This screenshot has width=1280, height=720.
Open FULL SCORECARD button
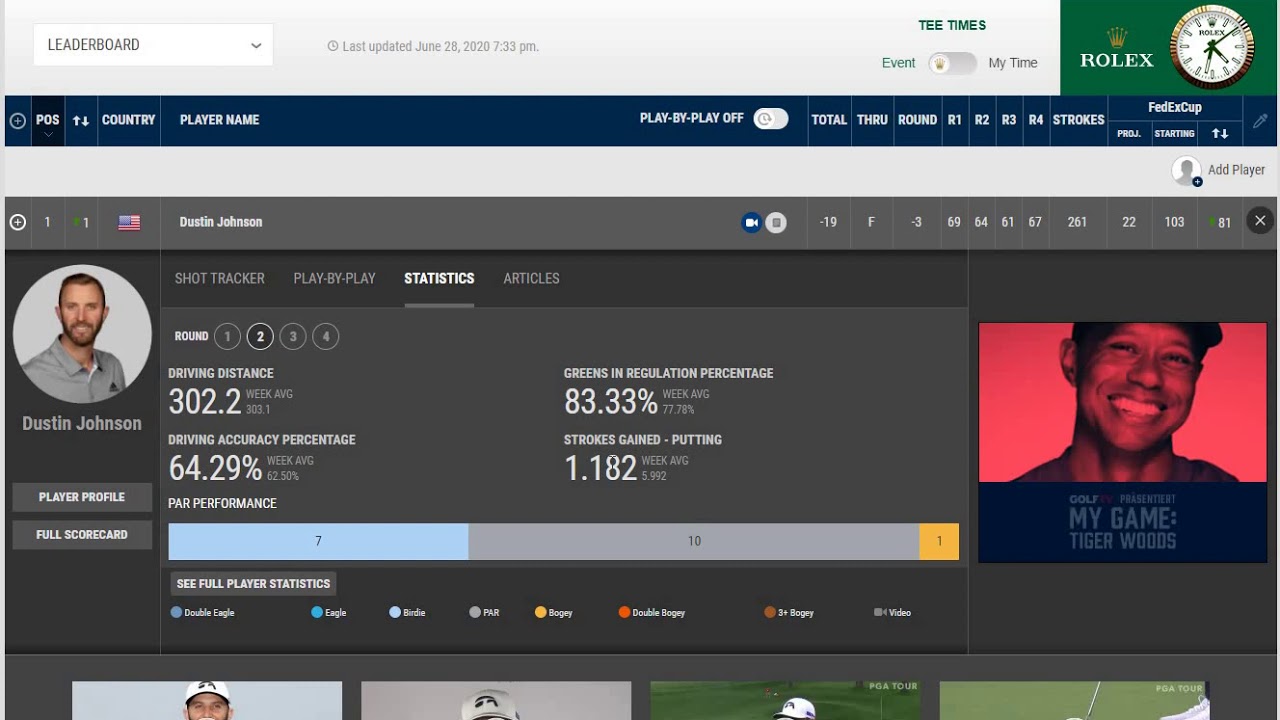point(82,535)
